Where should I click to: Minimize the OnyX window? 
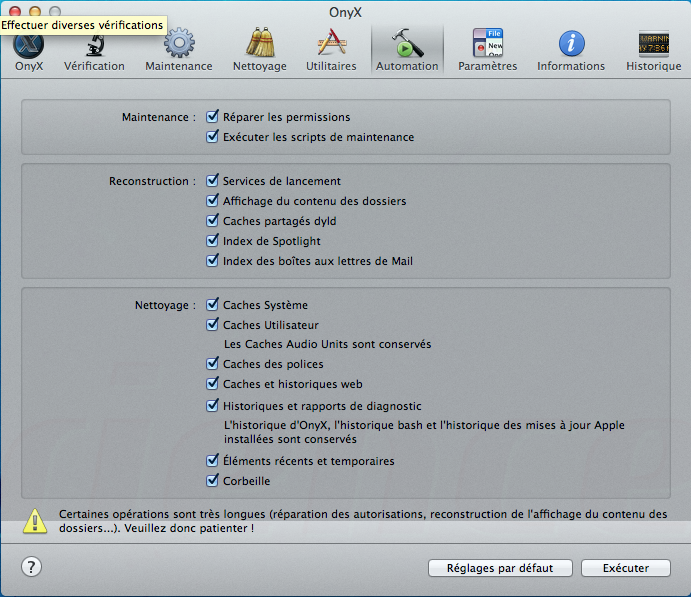[35, 11]
